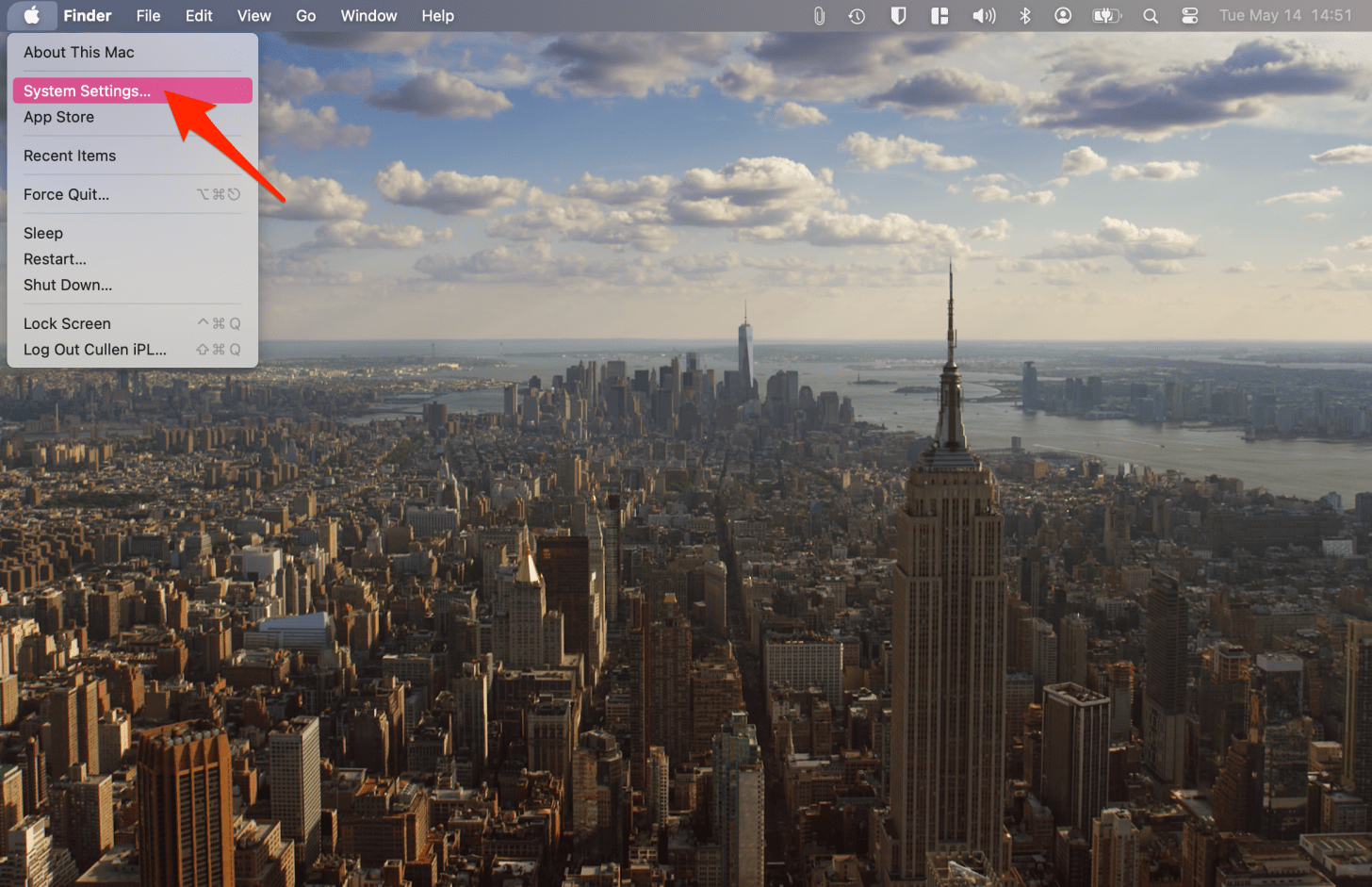Open the Go menu in the menu bar
The width and height of the screenshot is (1372, 887).
(305, 16)
